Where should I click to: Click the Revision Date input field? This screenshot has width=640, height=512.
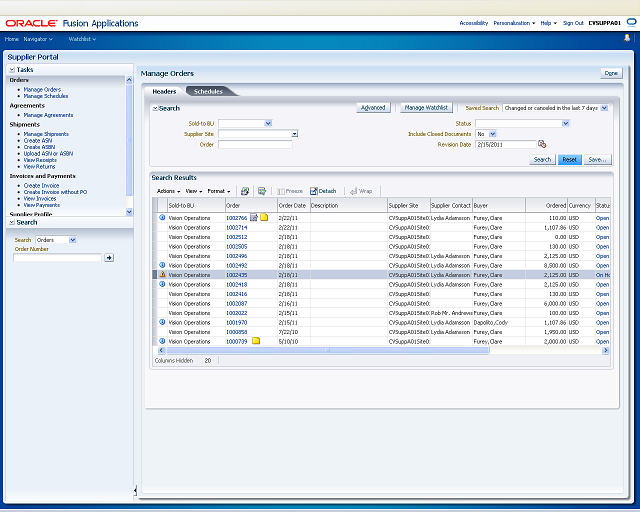tap(505, 145)
